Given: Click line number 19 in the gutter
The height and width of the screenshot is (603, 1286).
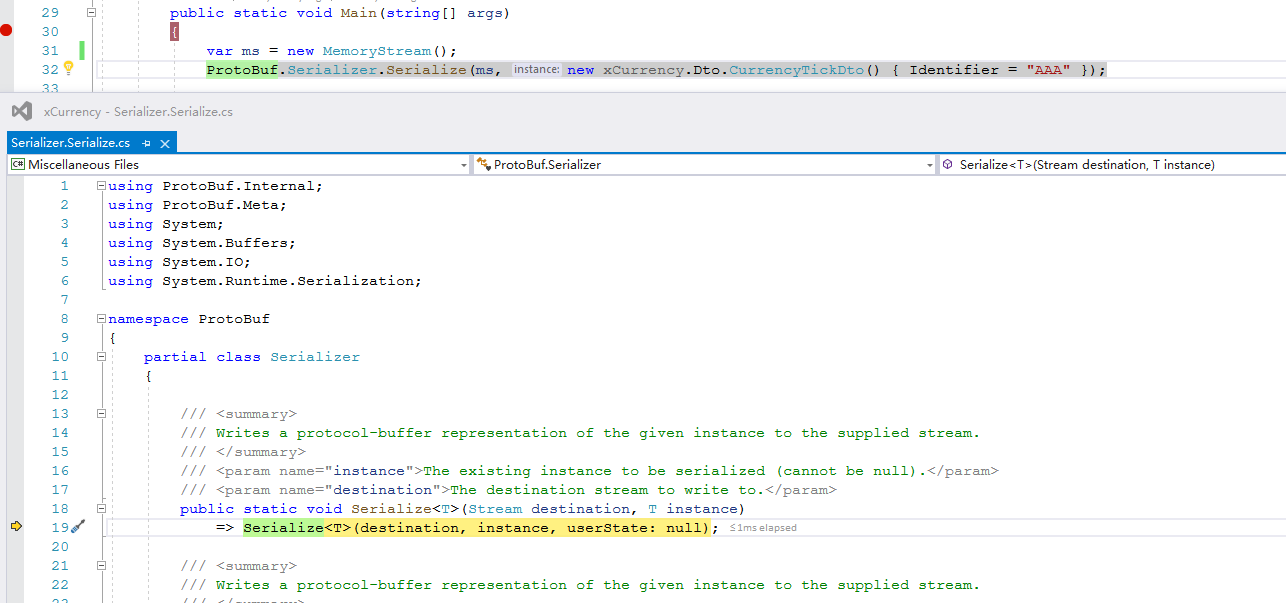Looking at the screenshot, I should tap(59, 528).
